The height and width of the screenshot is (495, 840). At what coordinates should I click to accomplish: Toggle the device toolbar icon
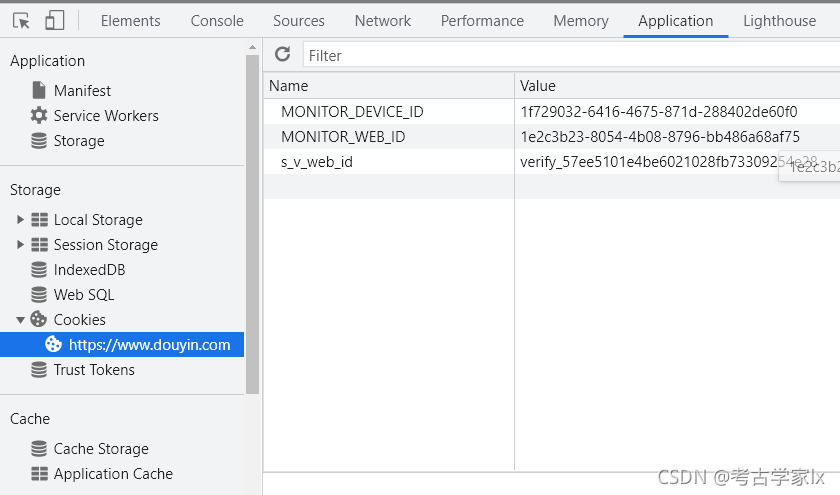[54, 21]
